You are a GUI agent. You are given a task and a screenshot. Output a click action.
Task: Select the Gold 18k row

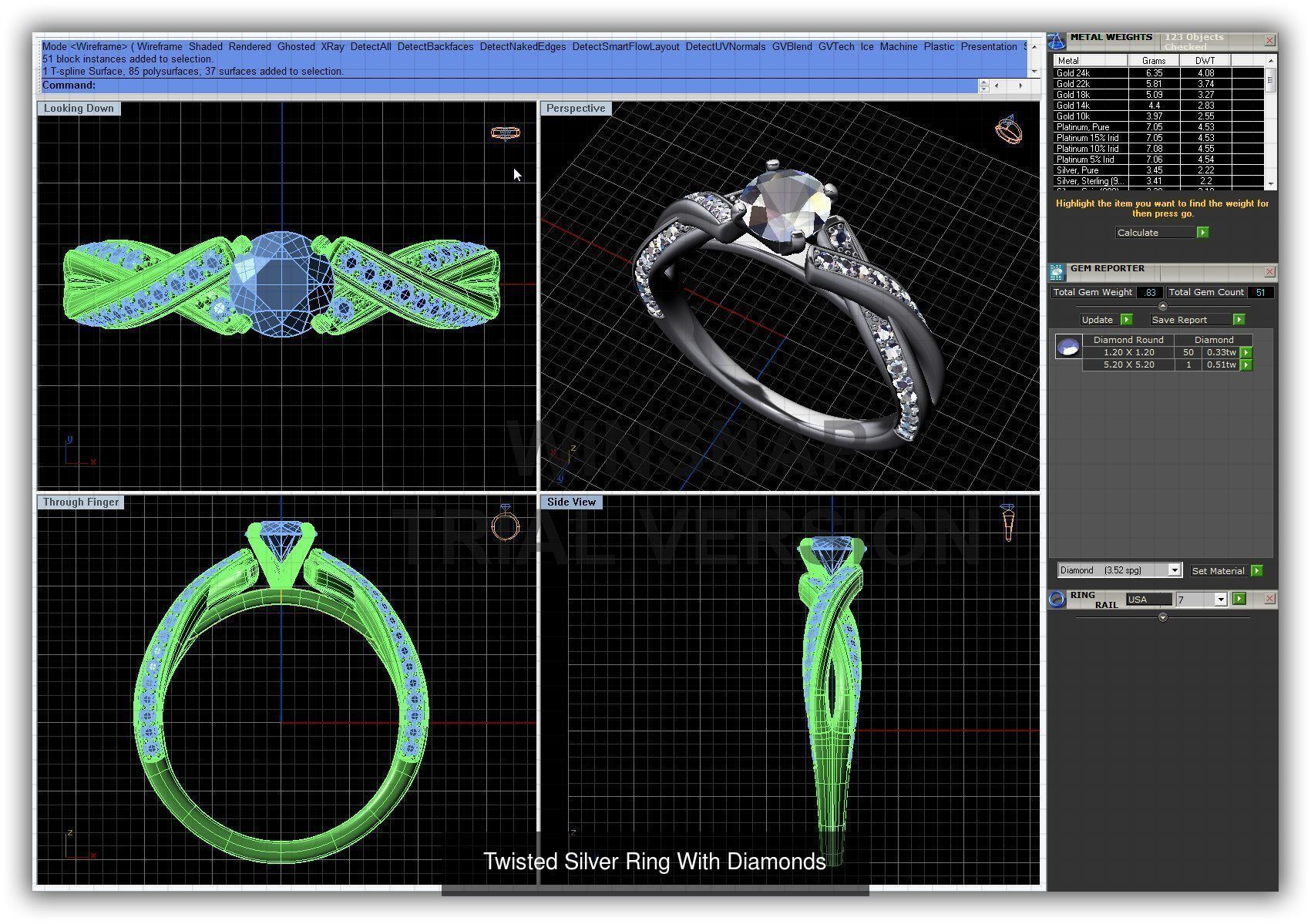(x=1158, y=95)
